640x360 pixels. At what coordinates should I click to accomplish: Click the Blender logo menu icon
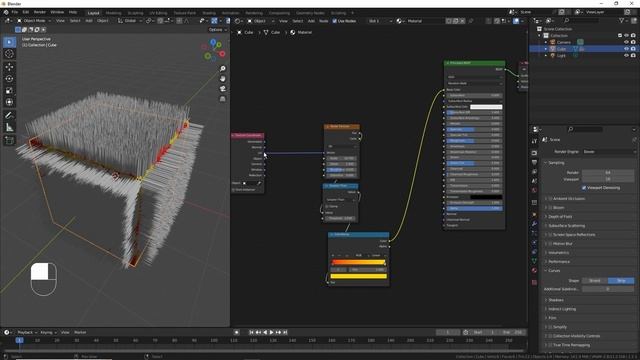pyautogui.click(x=6, y=12)
